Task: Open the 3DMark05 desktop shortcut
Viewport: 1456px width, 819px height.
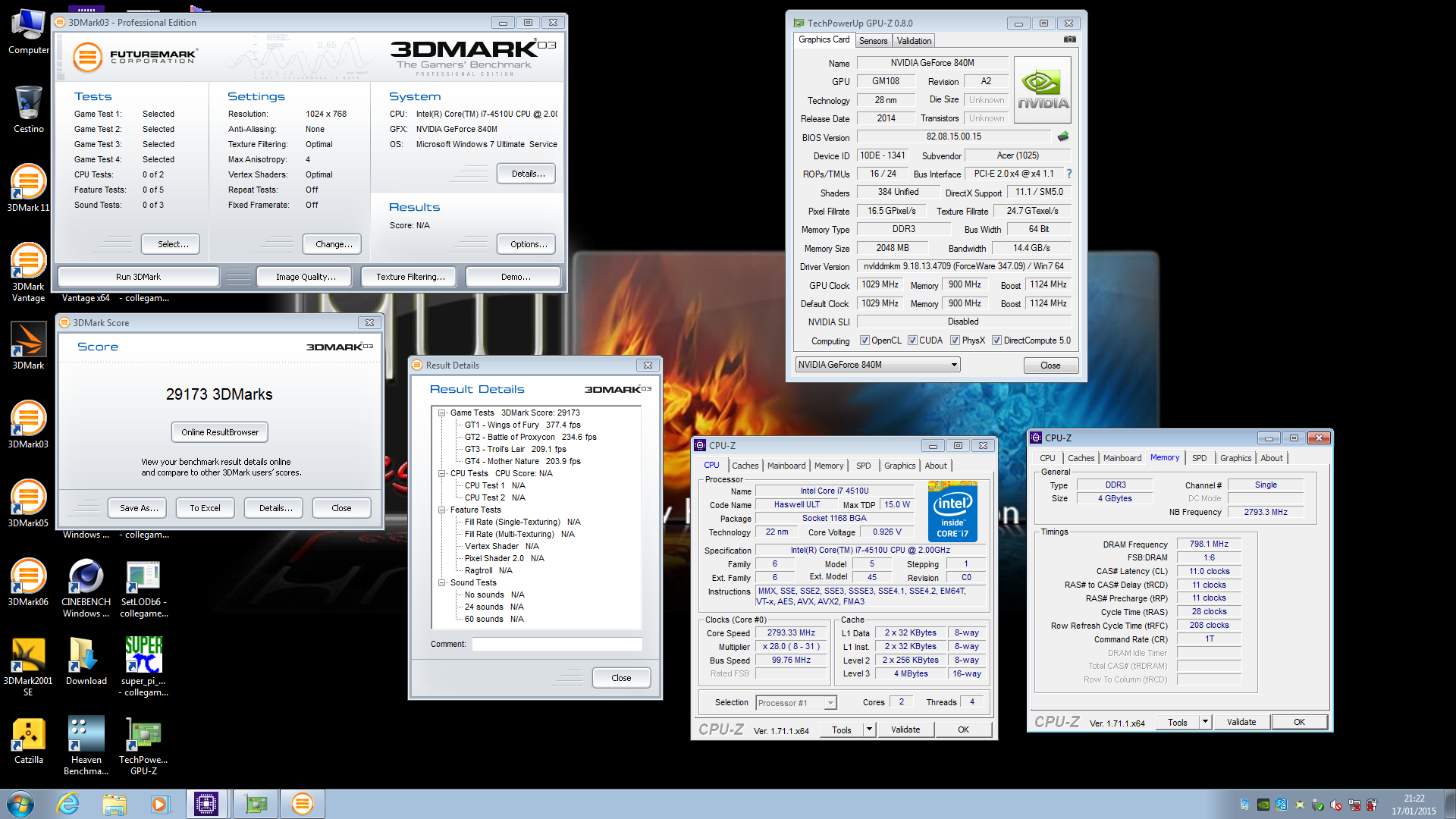Action: (x=28, y=503)
